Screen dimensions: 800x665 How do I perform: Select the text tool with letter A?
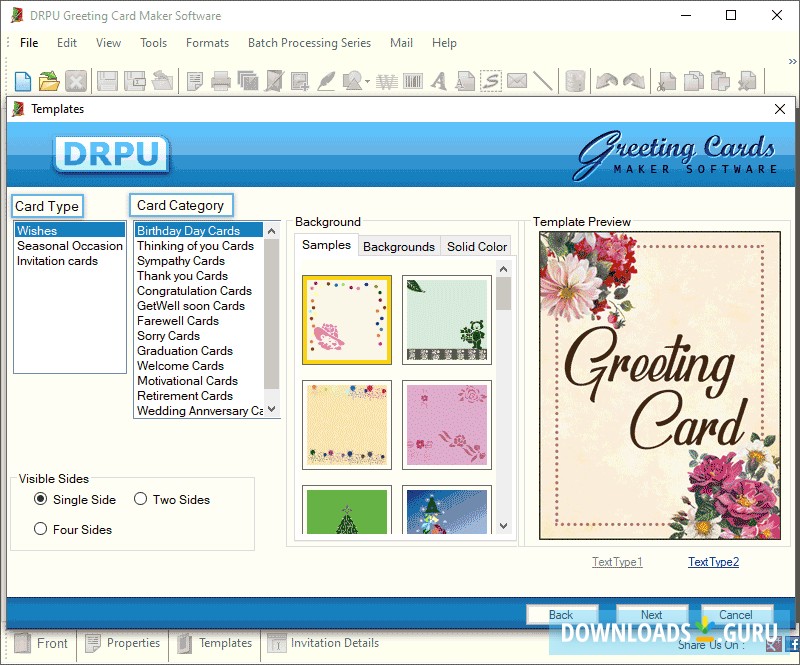tap(437, 81)
